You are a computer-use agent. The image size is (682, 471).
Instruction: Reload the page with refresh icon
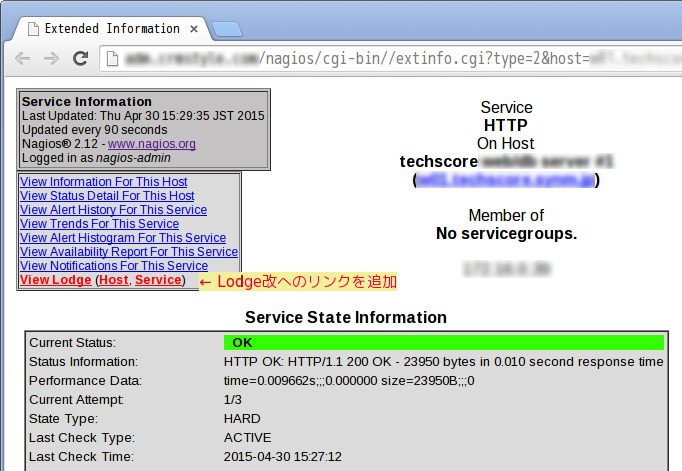pyautogui.click(x=80, y=58)
